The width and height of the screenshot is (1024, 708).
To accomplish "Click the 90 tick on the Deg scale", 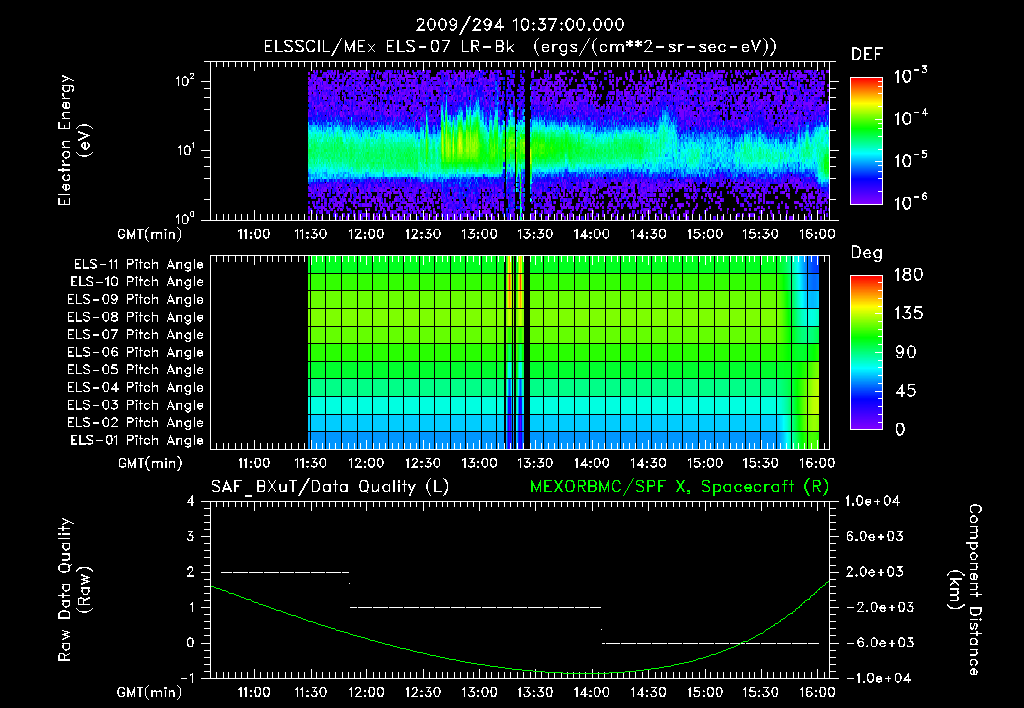I will click(x=906, y=353).
